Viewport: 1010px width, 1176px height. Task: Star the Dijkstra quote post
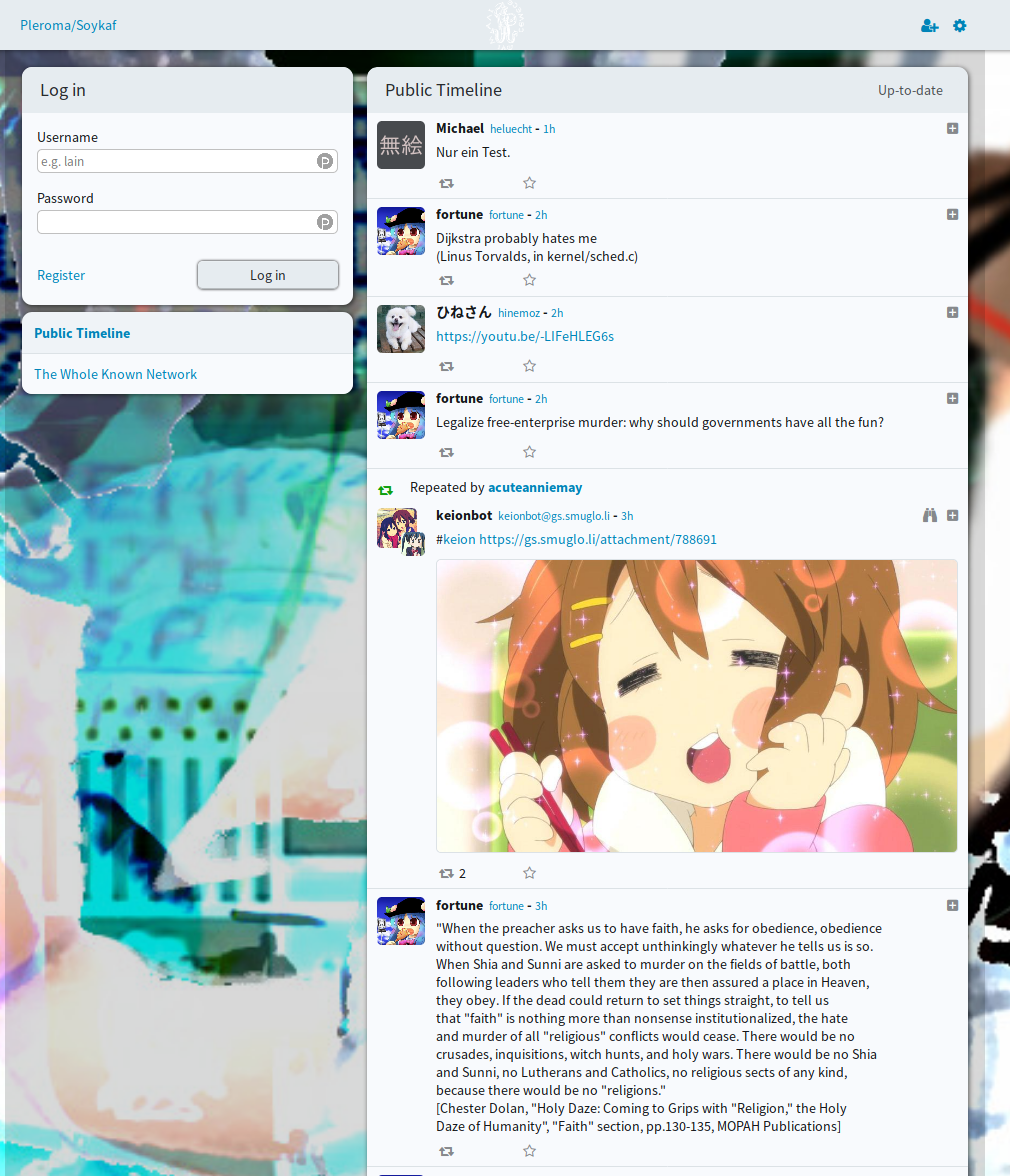pyautogui.click(x=530, y=280)
